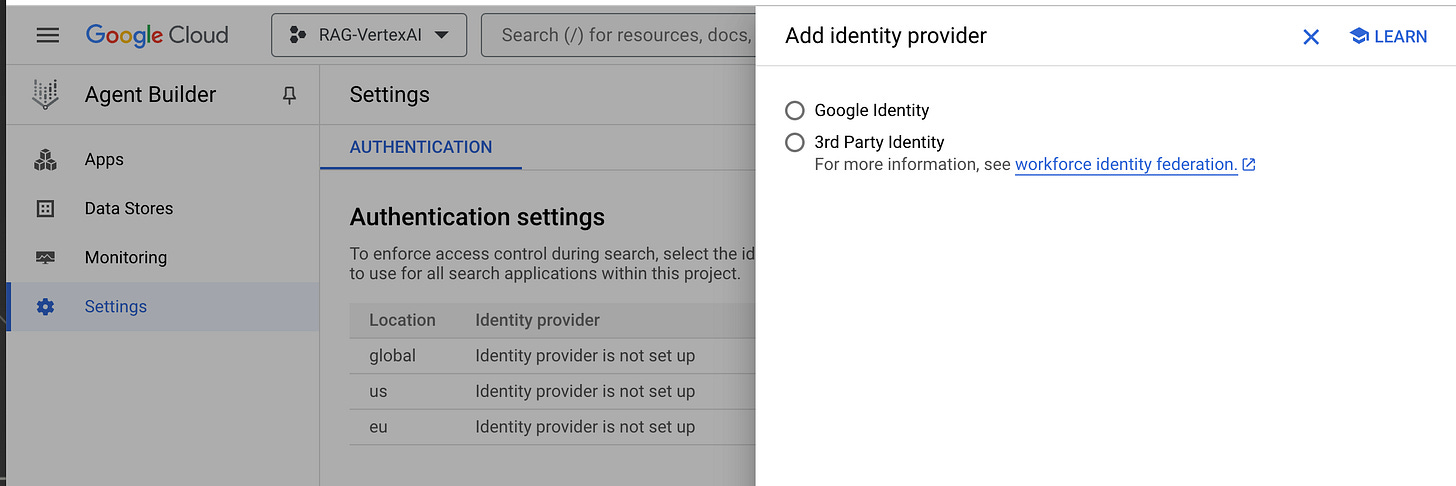Click the Google Cloud logo
The image size is (1456, 486).
[x=157, y=35]
